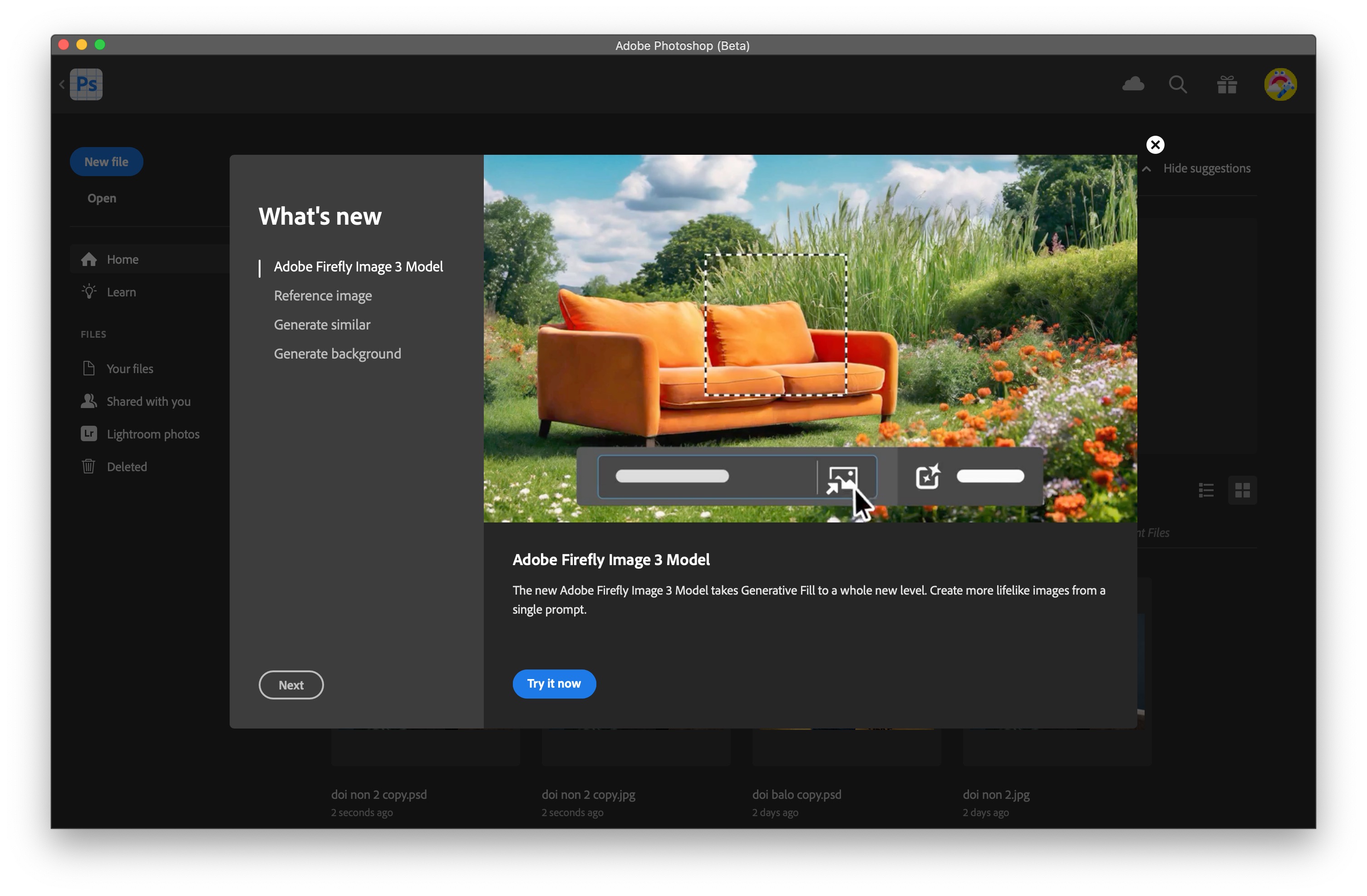The width and height of the screenshot is (1367, 896).
Task: Click the Lr Lightroom icon
Action: (89, 433)
